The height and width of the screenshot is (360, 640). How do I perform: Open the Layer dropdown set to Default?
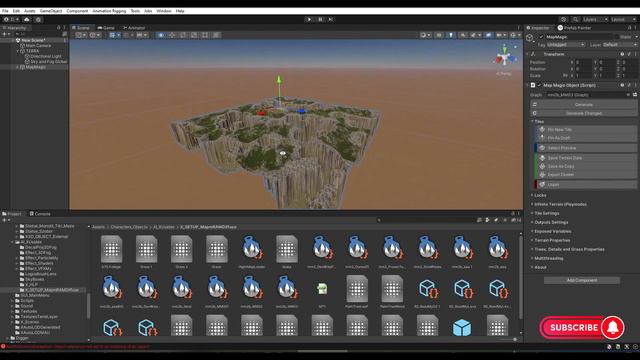pos(619,44)
